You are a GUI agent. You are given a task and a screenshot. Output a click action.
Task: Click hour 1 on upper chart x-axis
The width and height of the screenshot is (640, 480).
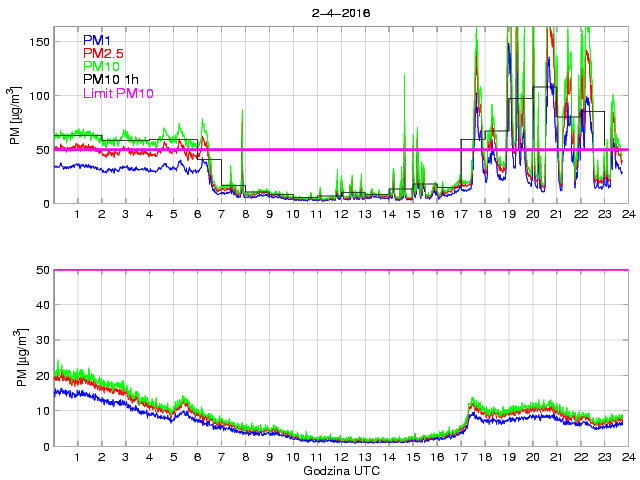[78, 214]
